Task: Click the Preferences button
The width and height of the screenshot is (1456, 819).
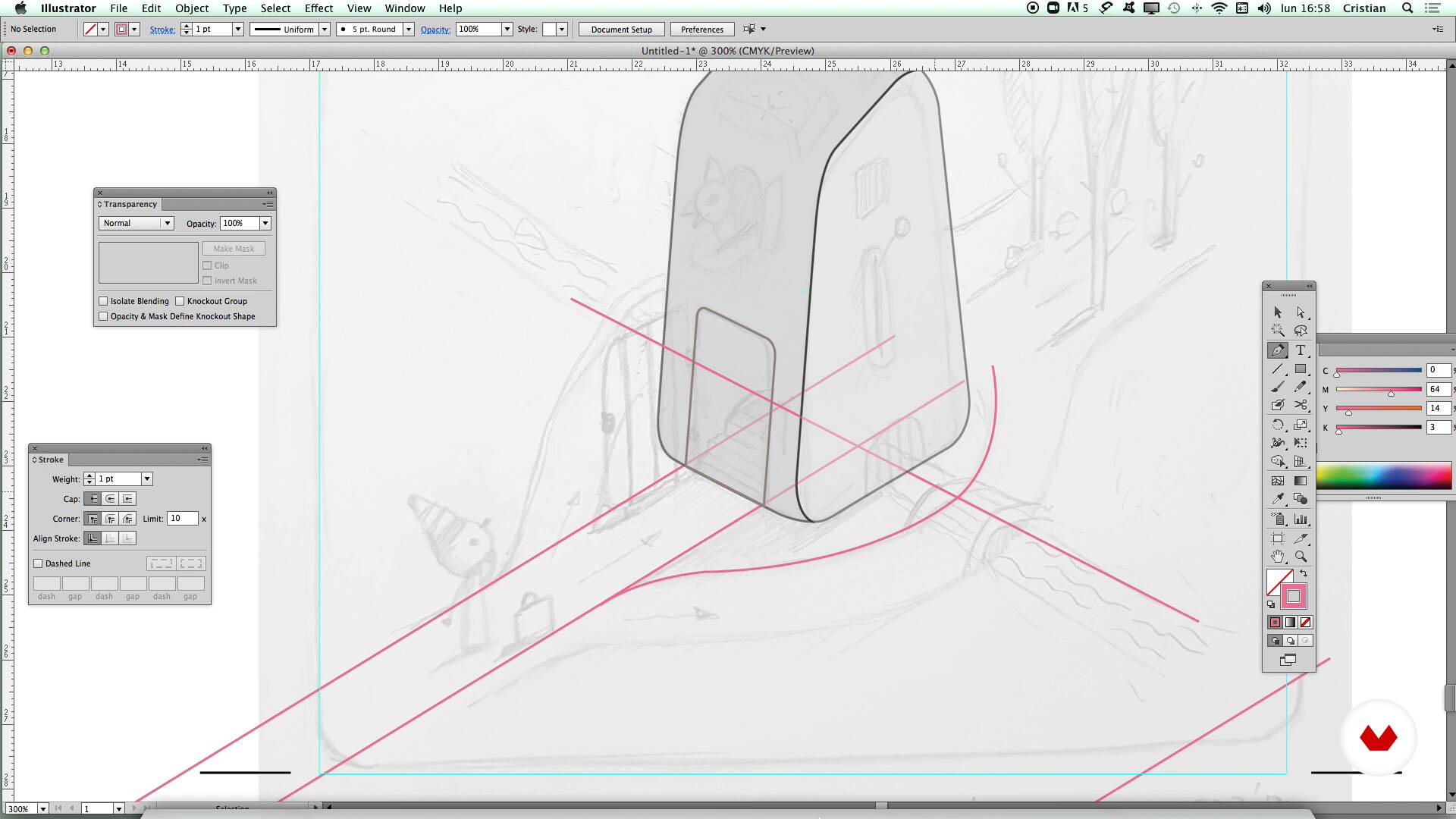Action: pyautogui.click(x=701, y=30)
